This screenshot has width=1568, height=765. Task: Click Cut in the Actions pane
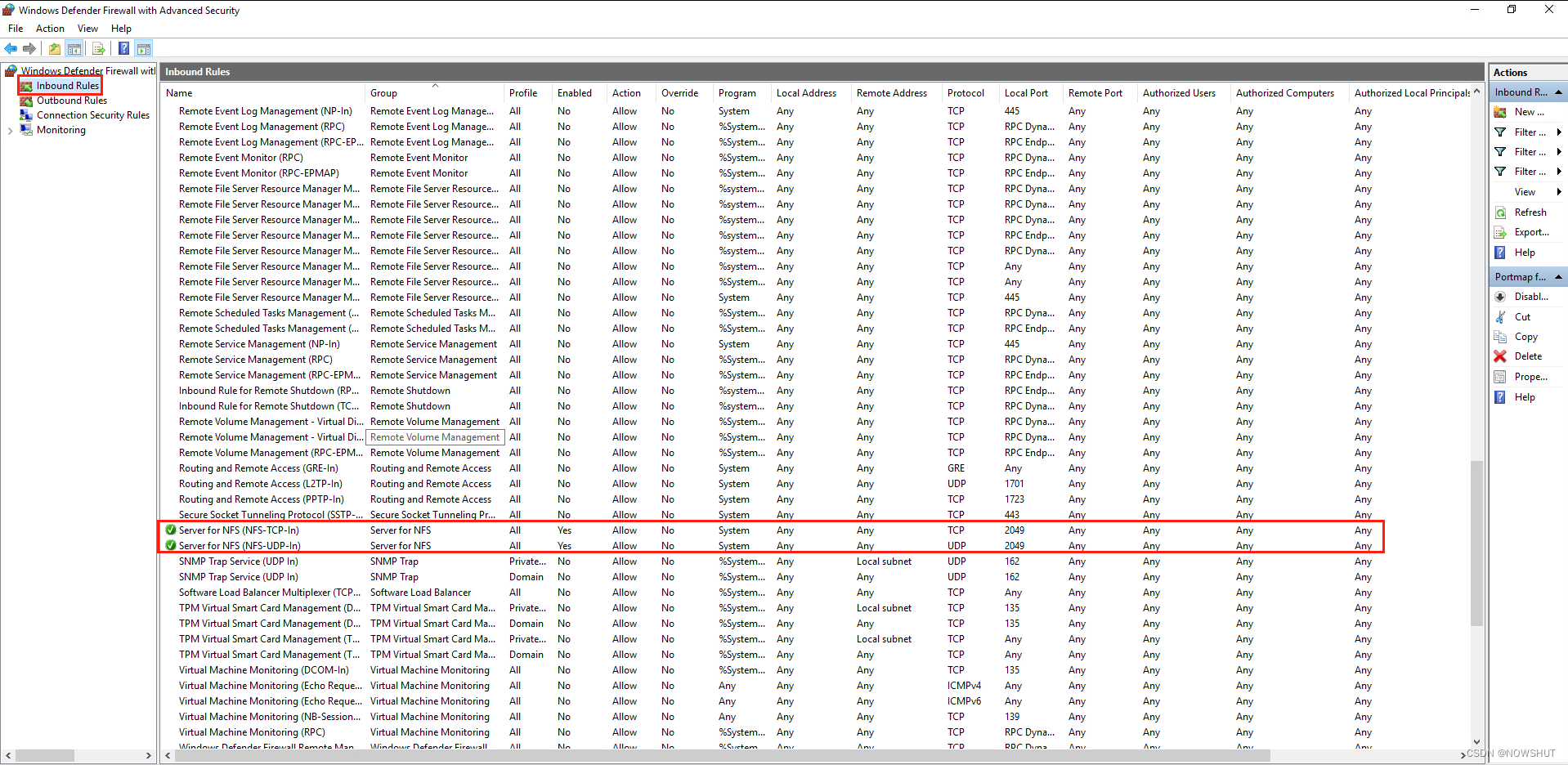[x=1521, y=317]
